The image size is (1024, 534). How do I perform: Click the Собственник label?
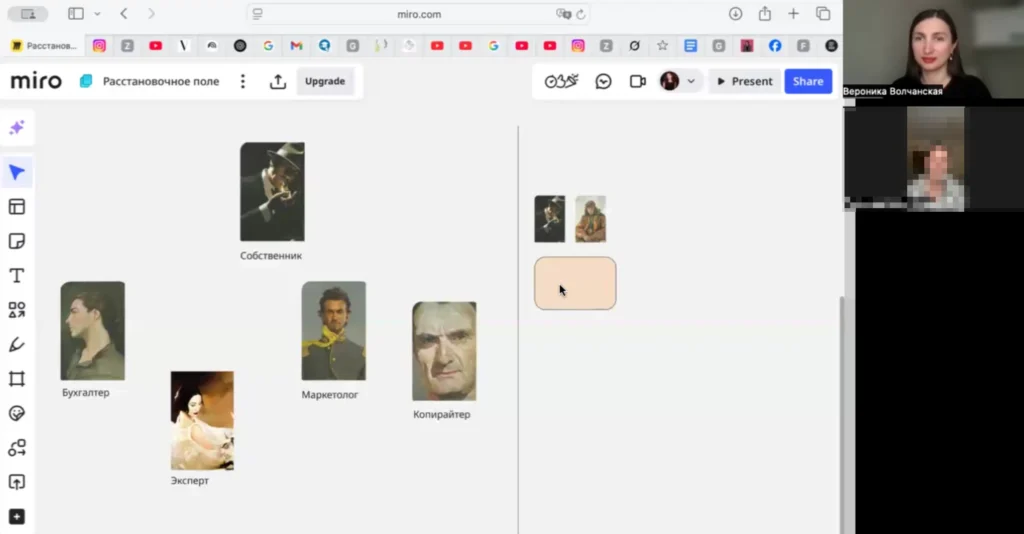(x=271, y=256)
